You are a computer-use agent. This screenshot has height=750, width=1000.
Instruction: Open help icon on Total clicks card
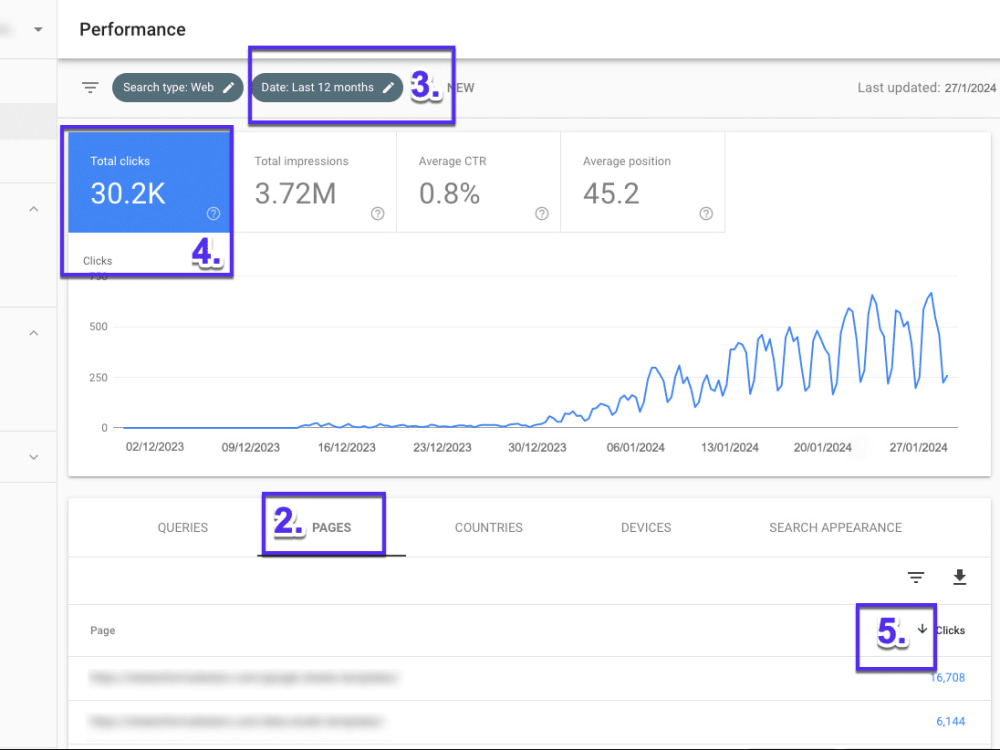(x=213, y=214)
